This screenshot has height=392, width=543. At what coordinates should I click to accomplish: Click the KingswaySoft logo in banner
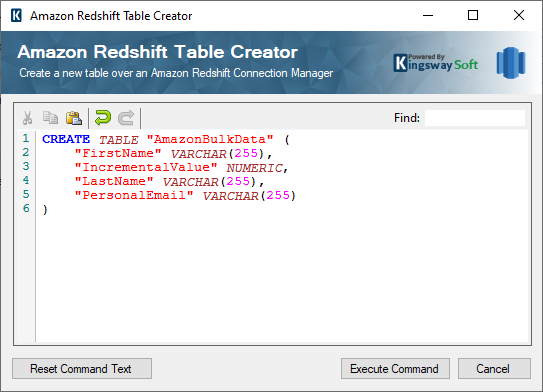click(436, 63)
